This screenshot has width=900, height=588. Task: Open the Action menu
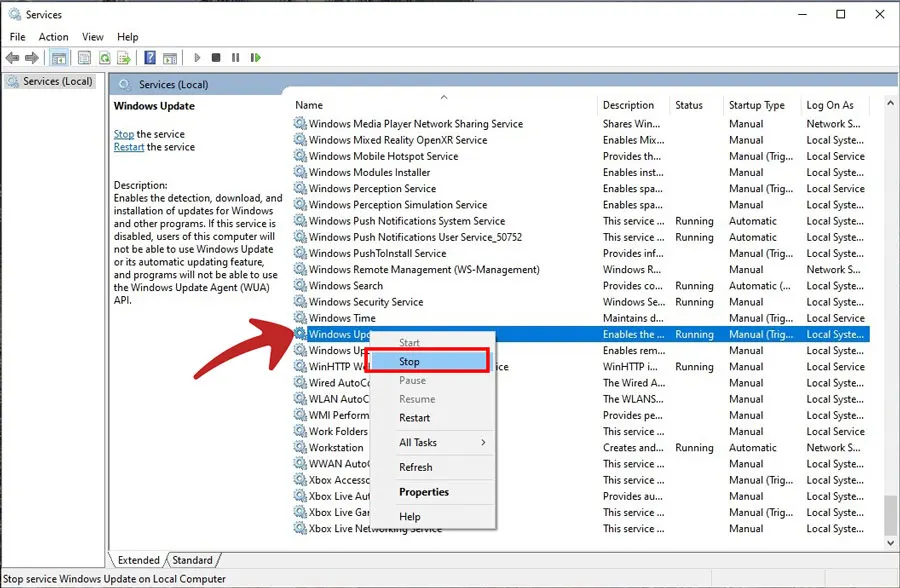click(53, 37)
